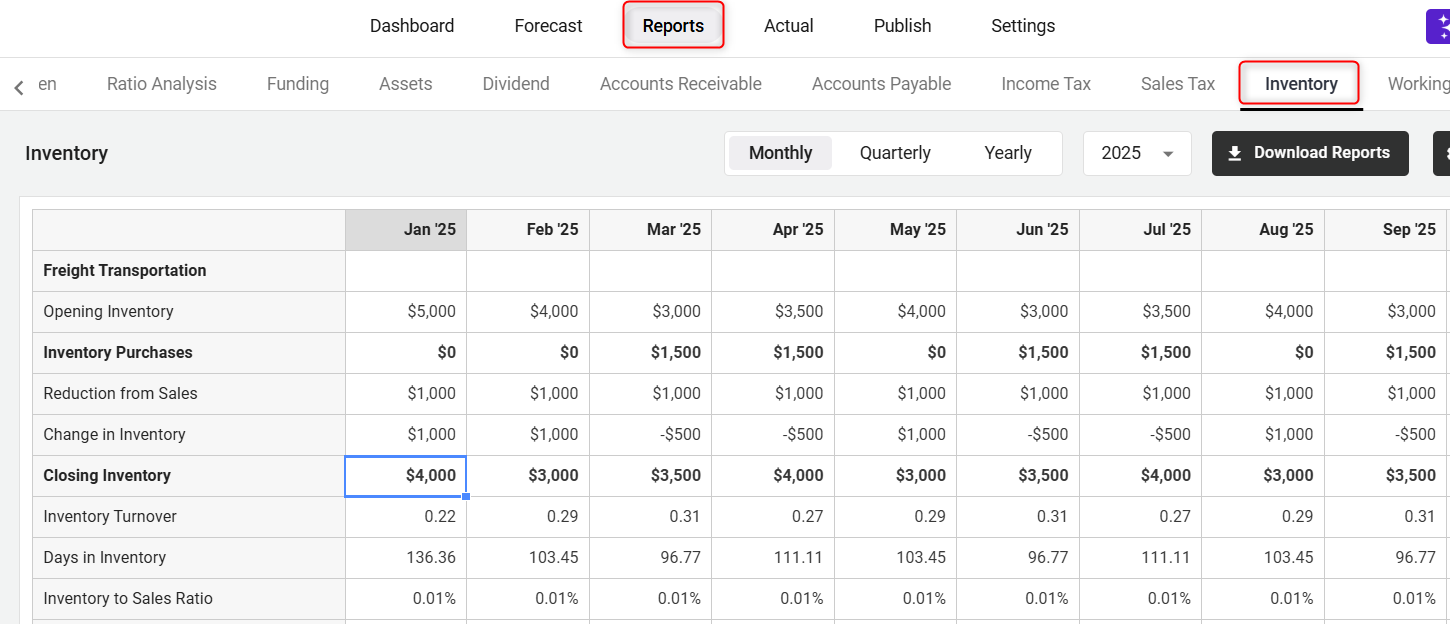Click the Download Reports button
Viewport: 1450px width, 624px height.
click(x=1310, y=153)
